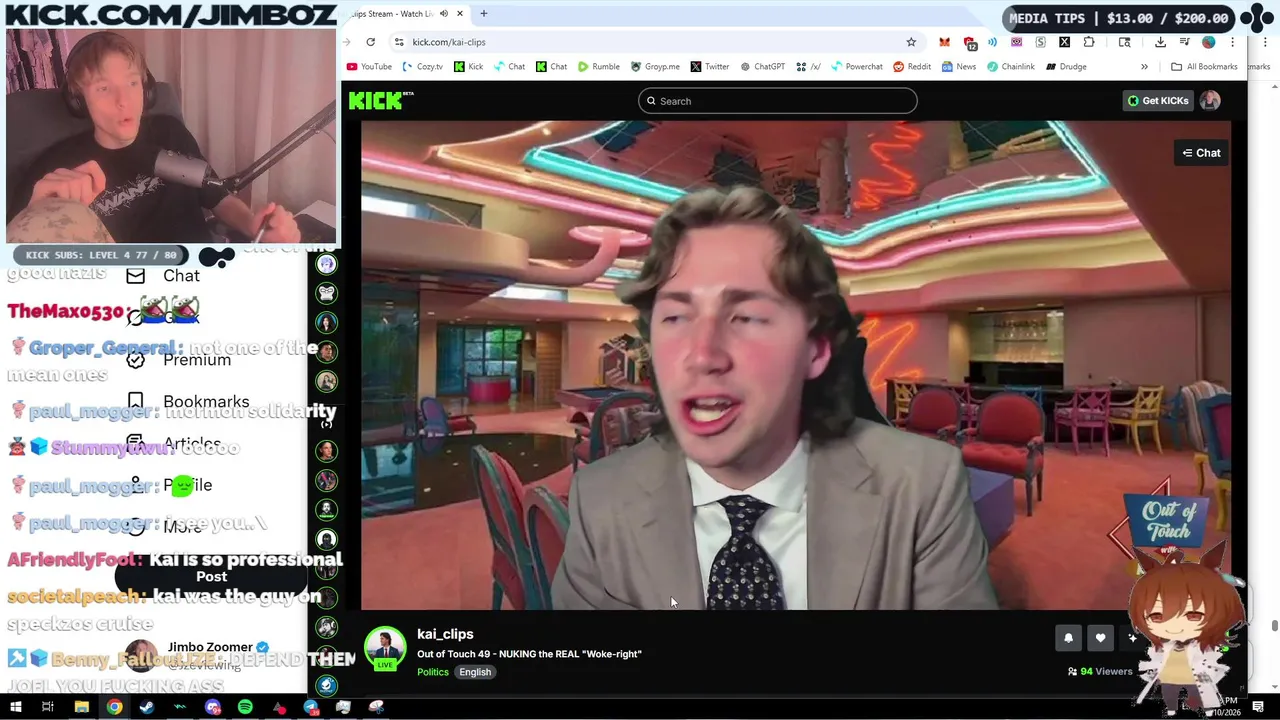Click the 94 Viewers count
Viewport: 1280px width, 720px height.
coord(1100,672)
